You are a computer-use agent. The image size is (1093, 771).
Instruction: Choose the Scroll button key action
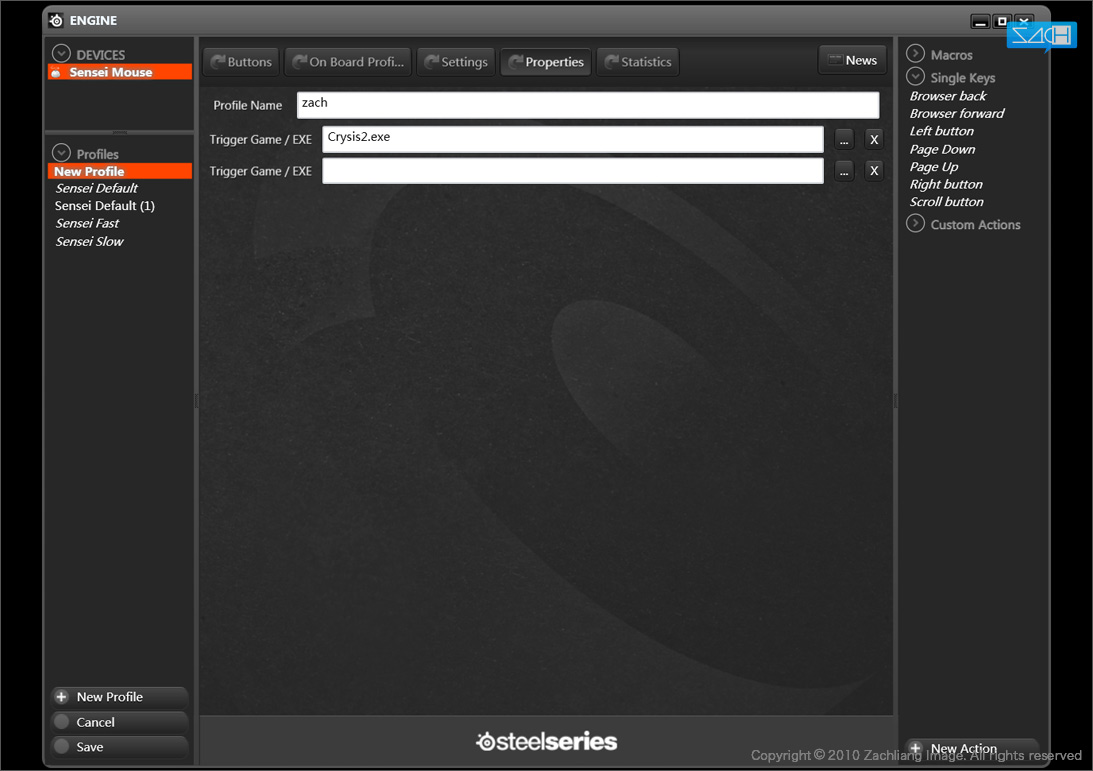946,201
